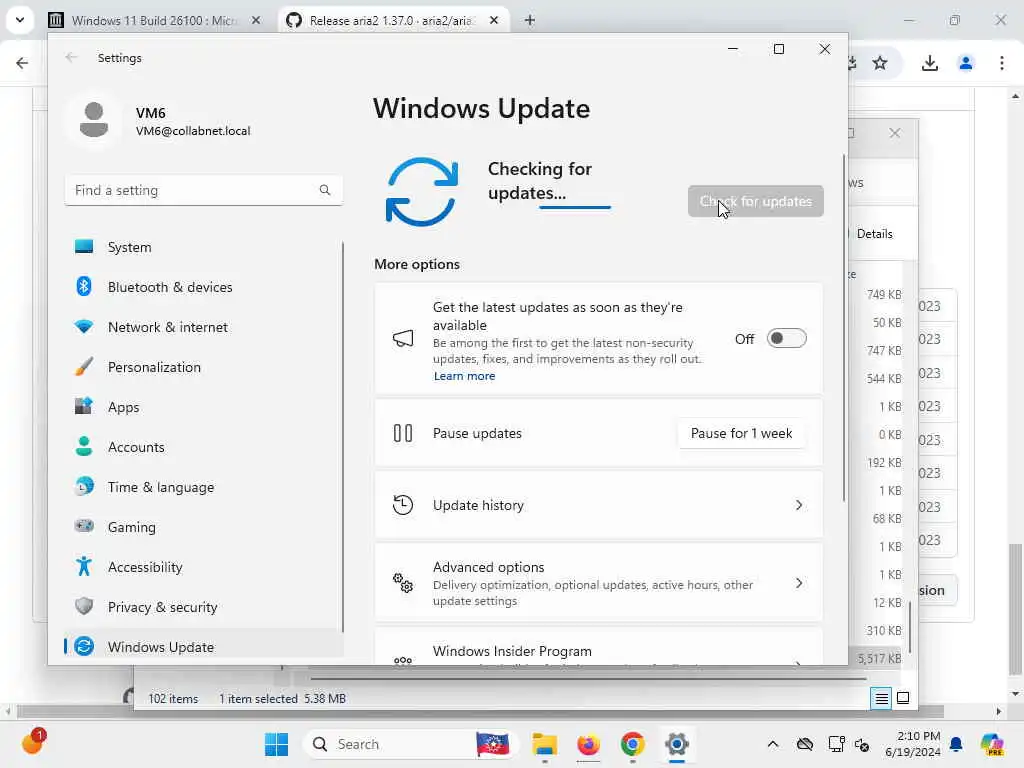Open Chrome profile icon

965,63
